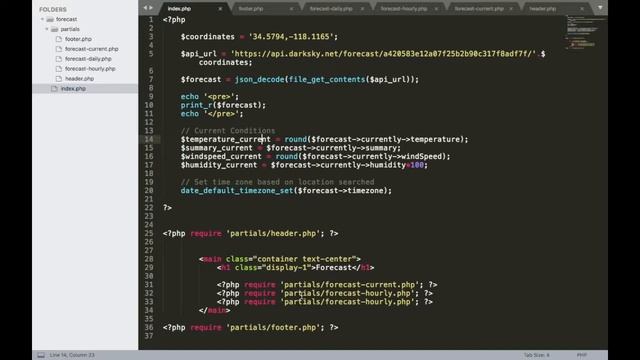
Task: Click the darksky API URL string on line 5
Action: click(x=383, y=54)
